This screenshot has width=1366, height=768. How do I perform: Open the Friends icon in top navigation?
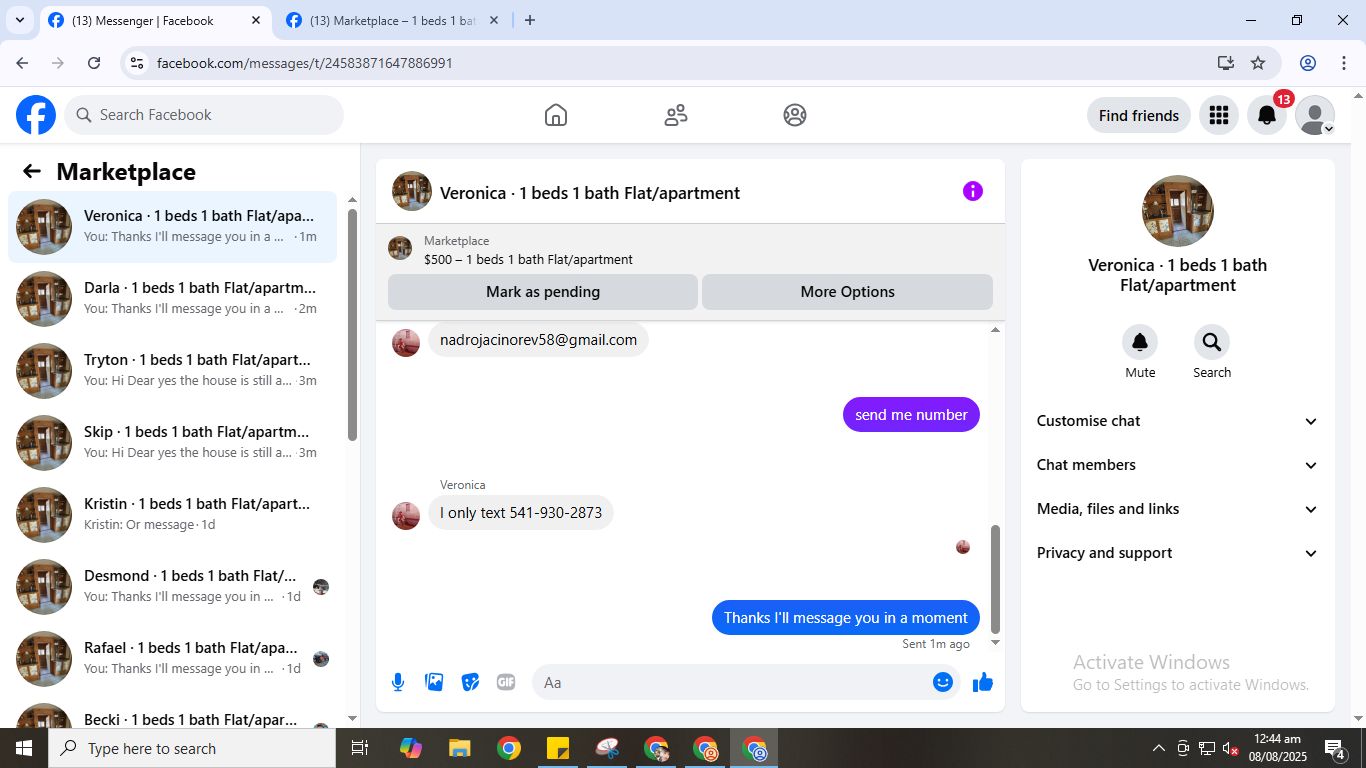pos(676,115)
